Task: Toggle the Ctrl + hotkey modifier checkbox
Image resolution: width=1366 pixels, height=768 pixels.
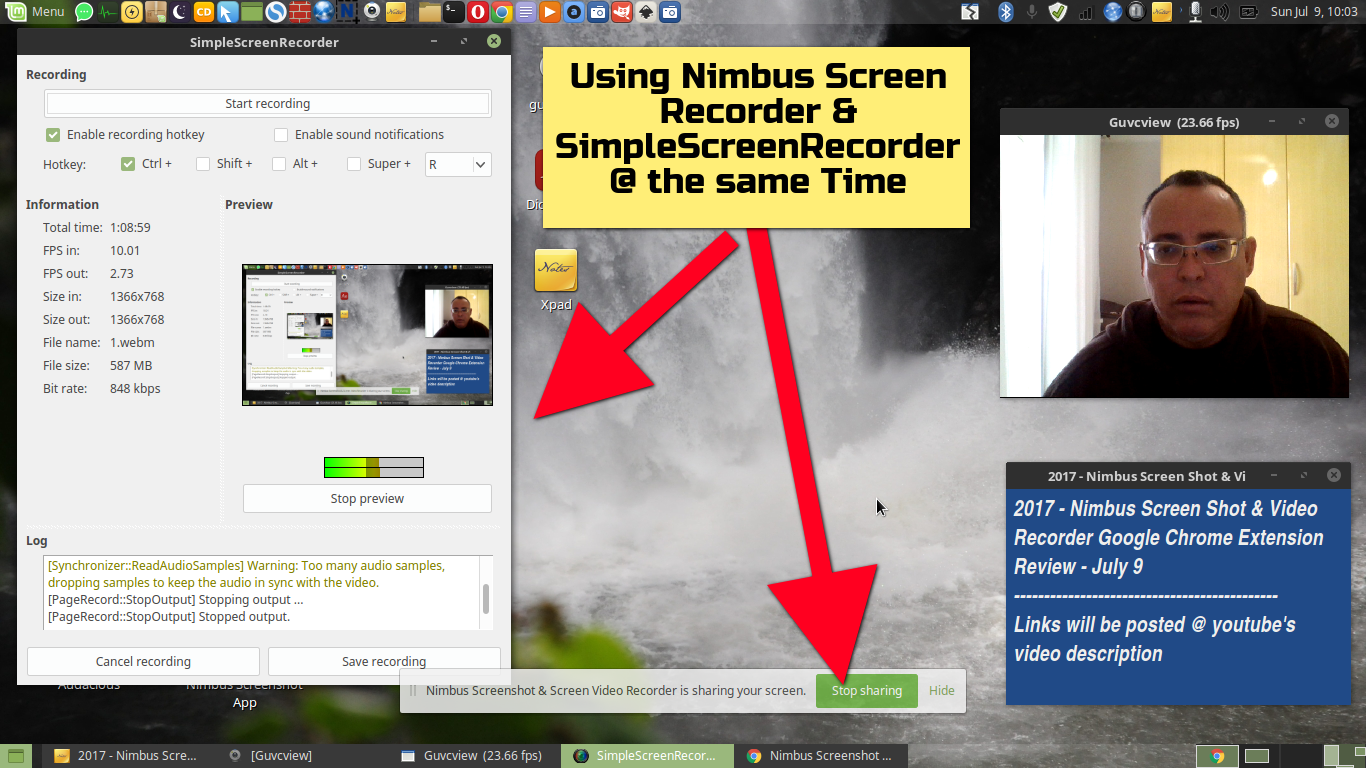Action: (x=128, y=163)
